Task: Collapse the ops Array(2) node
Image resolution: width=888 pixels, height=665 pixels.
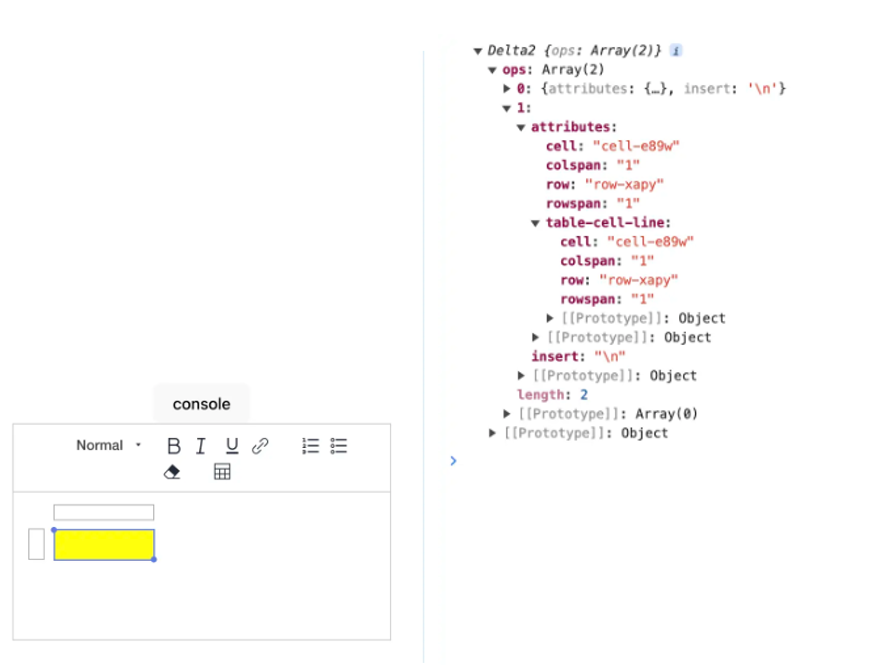Action: click(492, 70)
